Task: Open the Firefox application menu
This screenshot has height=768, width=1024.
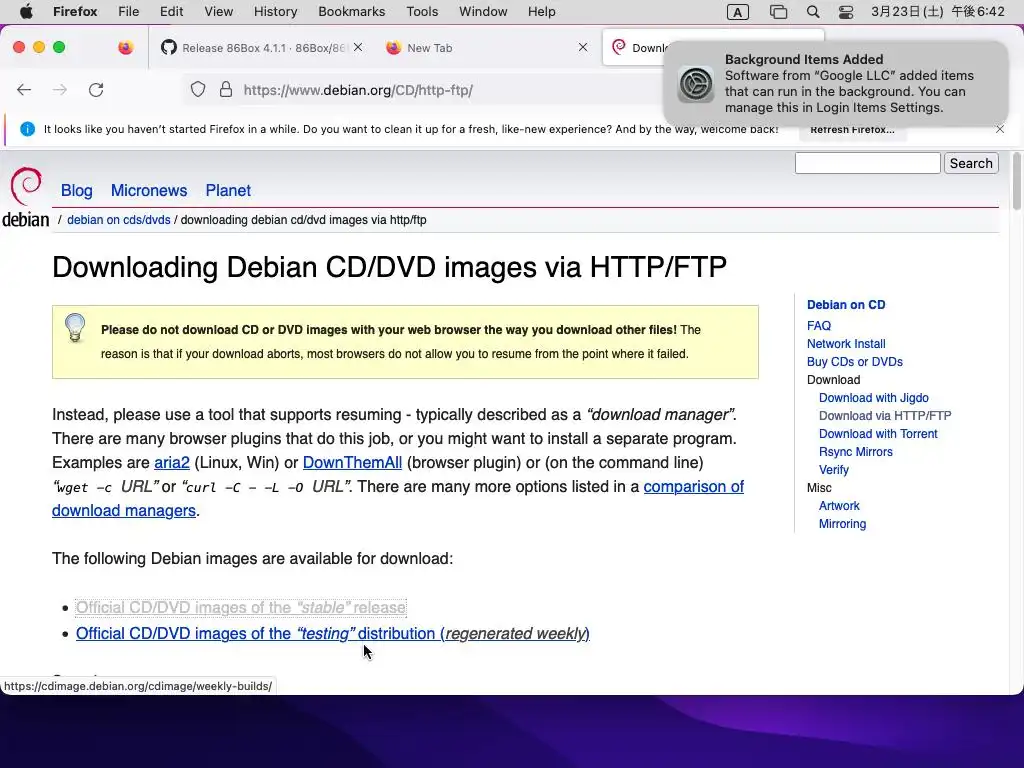Action: 75,12
